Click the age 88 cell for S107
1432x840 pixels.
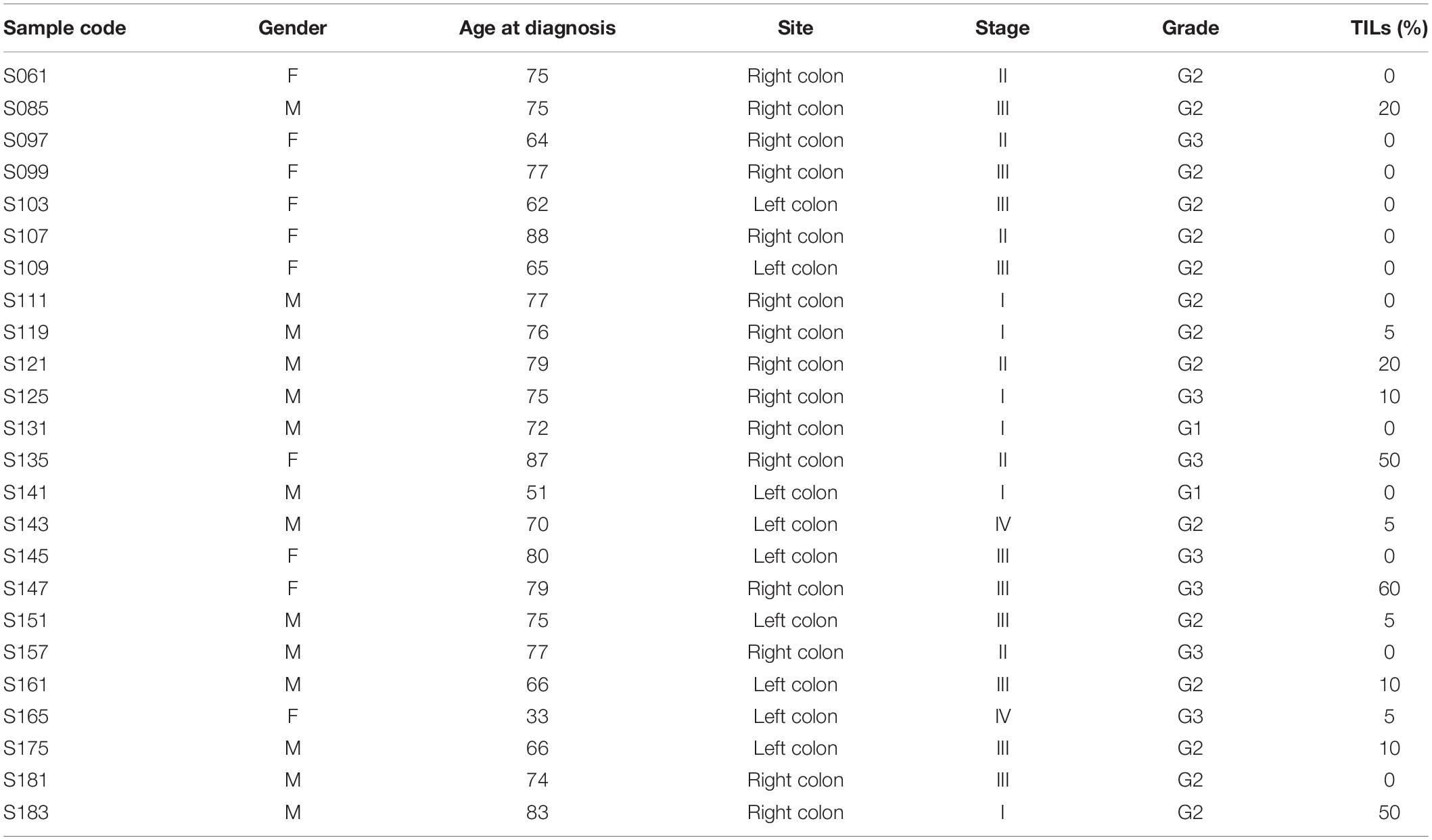coord(537,236)
